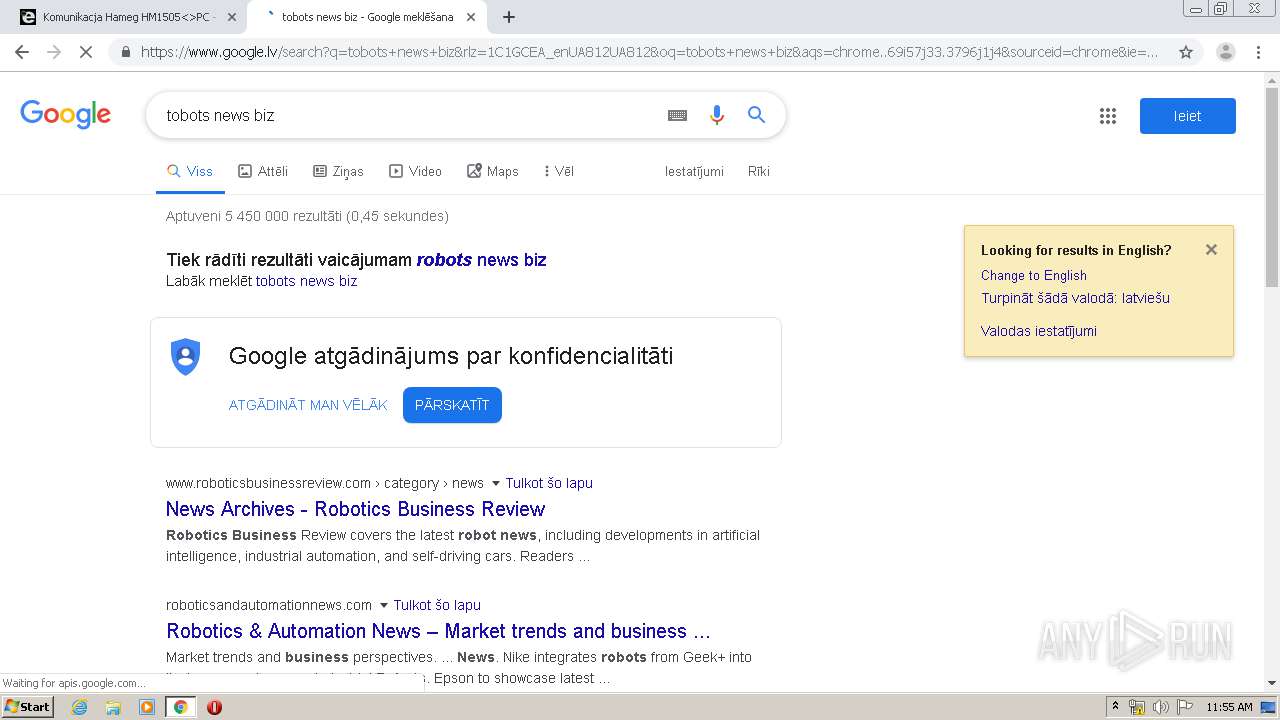Click the Chrome back arrow

pyautogui.click(x=22, y=52)
